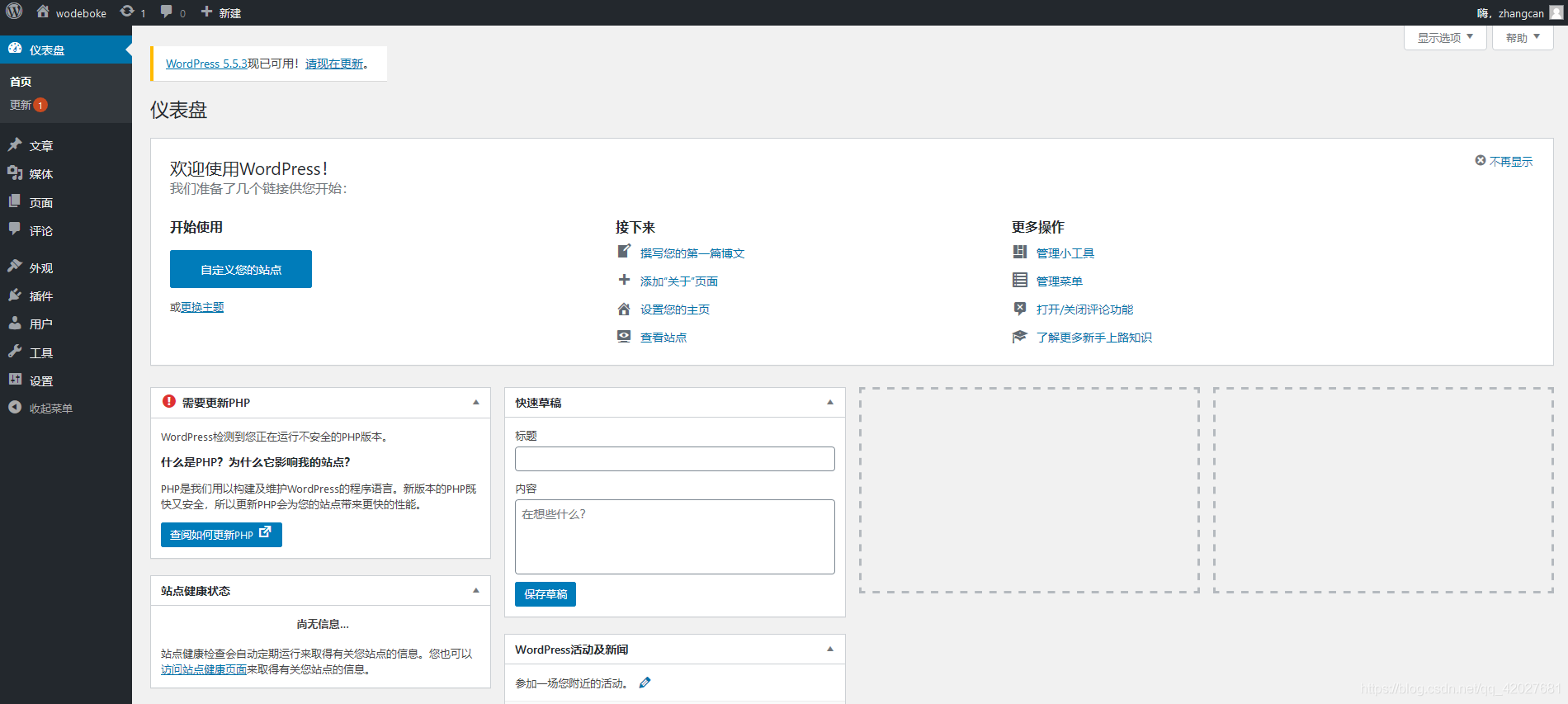Open the wodeboke site home icon
Viewport: 1568px width, 704px height.
click(43, 12)
